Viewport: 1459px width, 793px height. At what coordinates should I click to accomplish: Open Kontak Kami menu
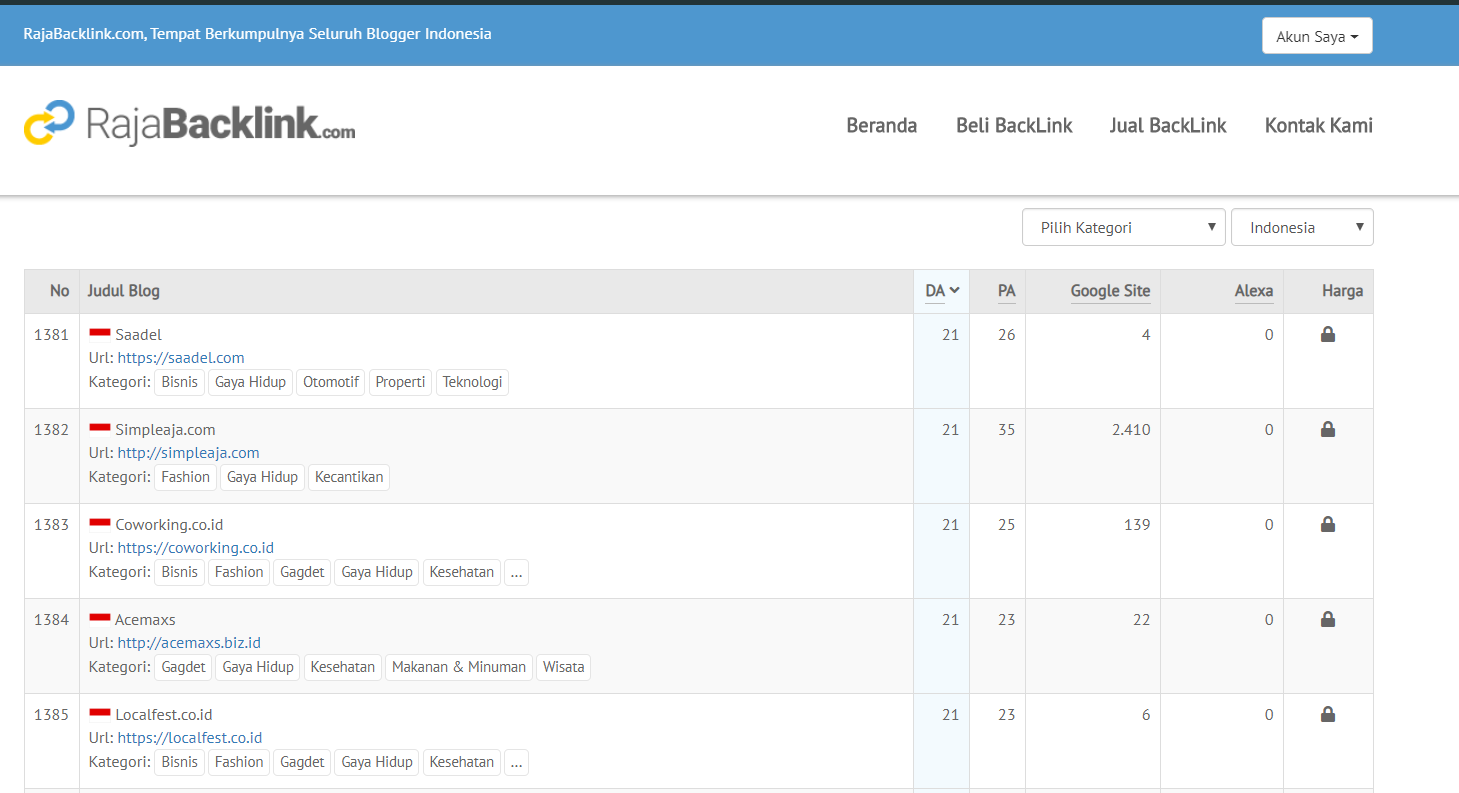1318,125
